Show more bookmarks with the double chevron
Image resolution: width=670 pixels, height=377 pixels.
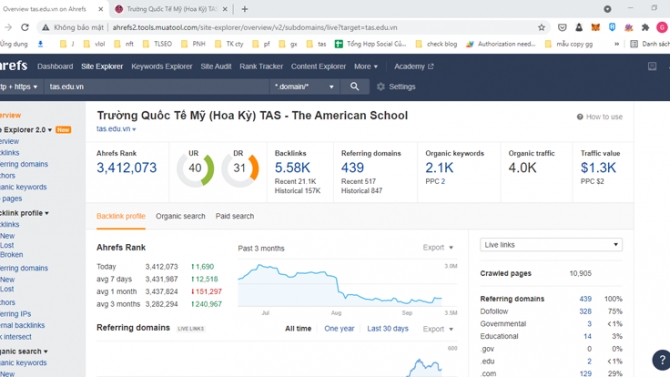617,44
